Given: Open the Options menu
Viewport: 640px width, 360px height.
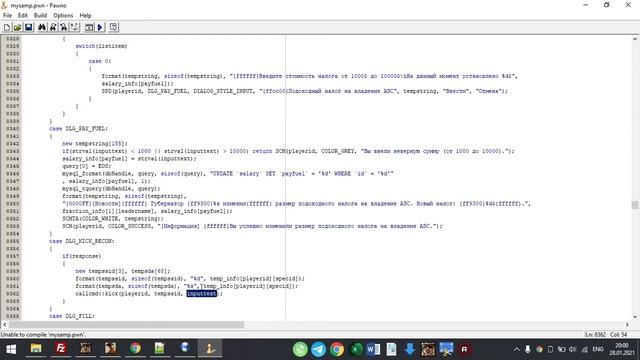Looking at the screenshot, I should [63, 16].
